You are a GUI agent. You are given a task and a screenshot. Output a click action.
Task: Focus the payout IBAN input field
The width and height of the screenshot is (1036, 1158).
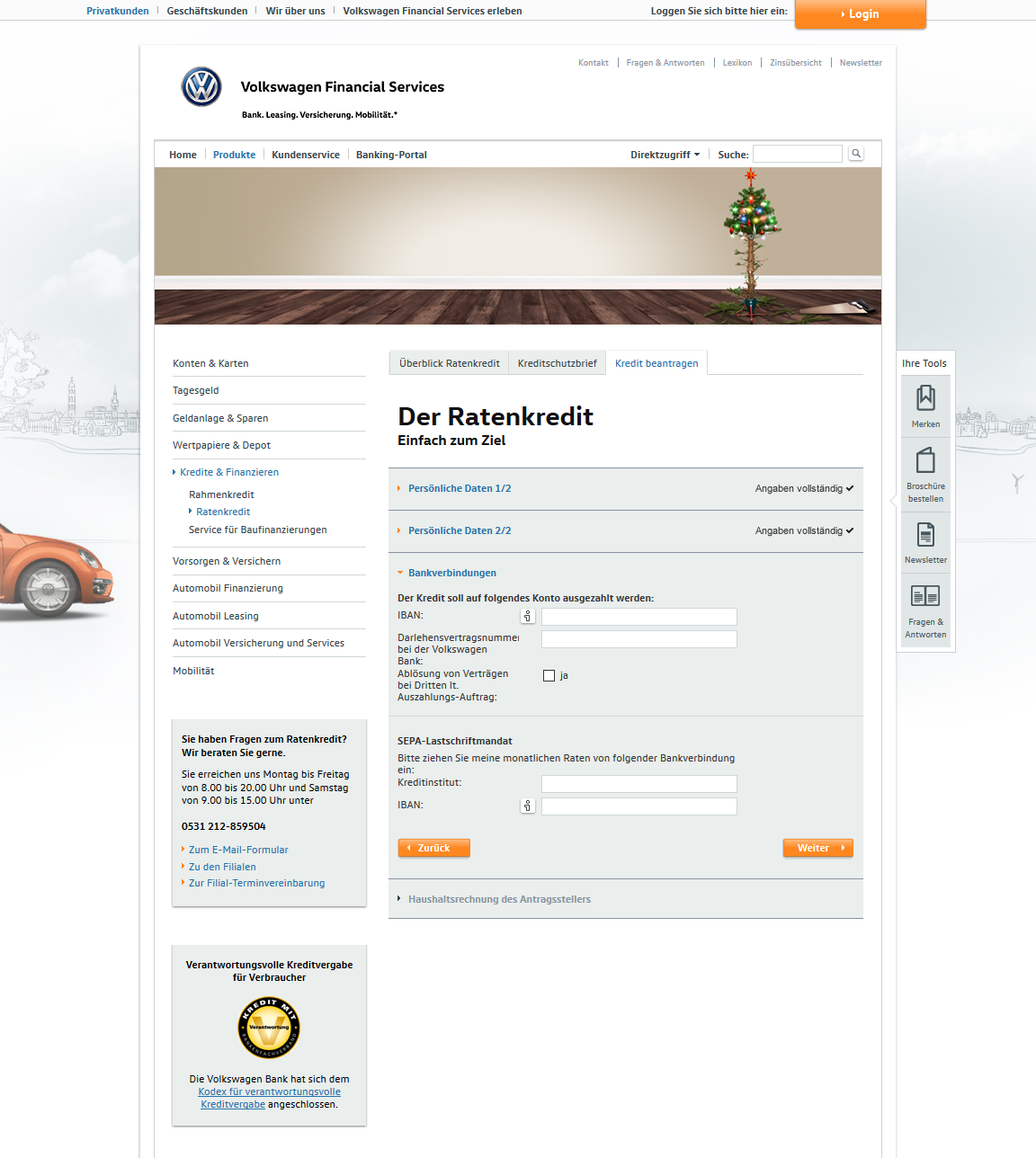(639, 617)
